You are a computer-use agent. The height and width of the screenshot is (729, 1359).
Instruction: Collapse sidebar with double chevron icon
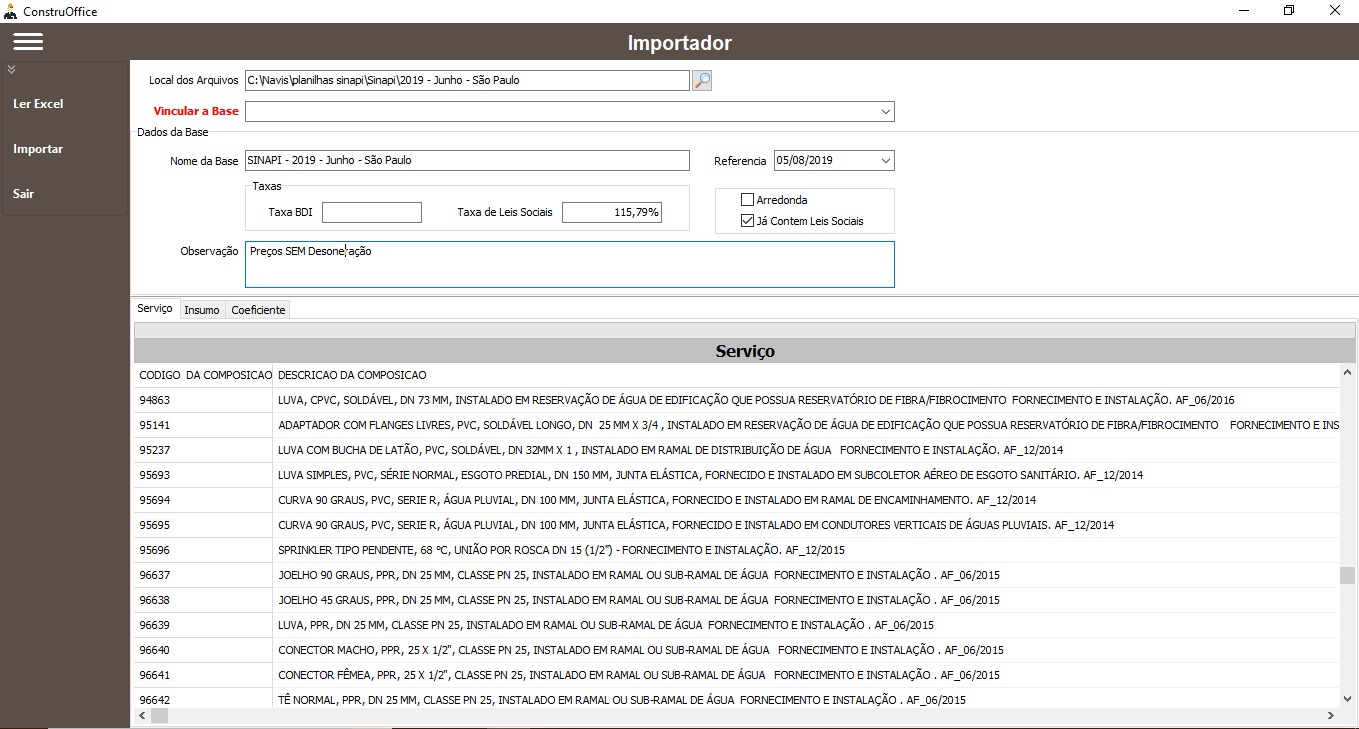point(11,70)
